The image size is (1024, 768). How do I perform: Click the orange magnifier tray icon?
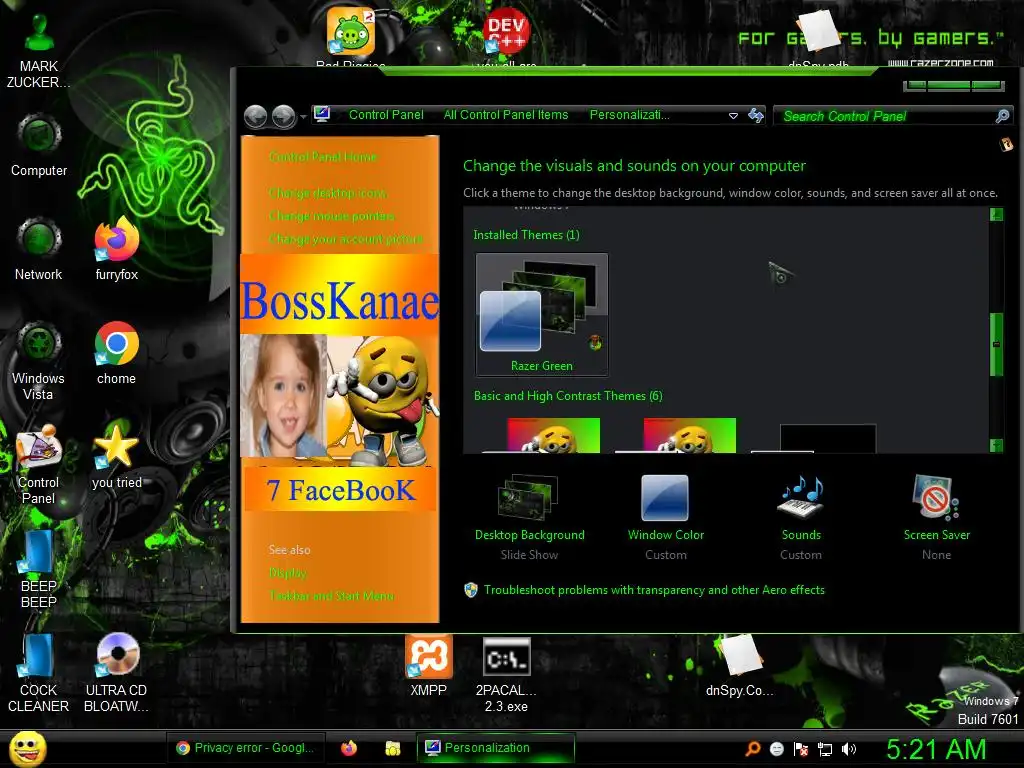(753, 749)
